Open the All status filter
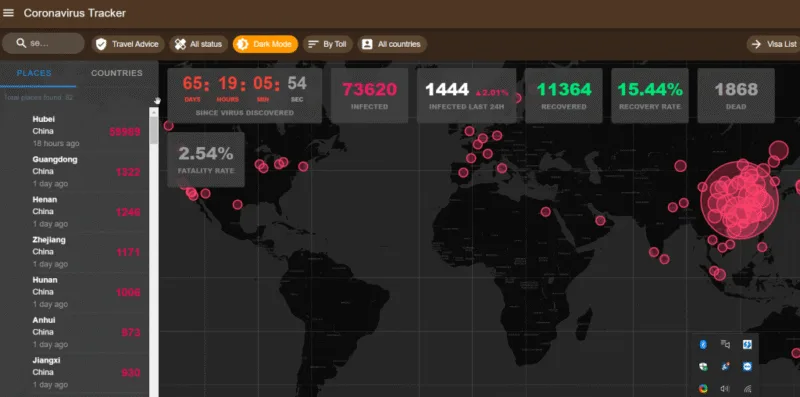The width and height of the screenshot is (800, 397). [x=198, y=44]
